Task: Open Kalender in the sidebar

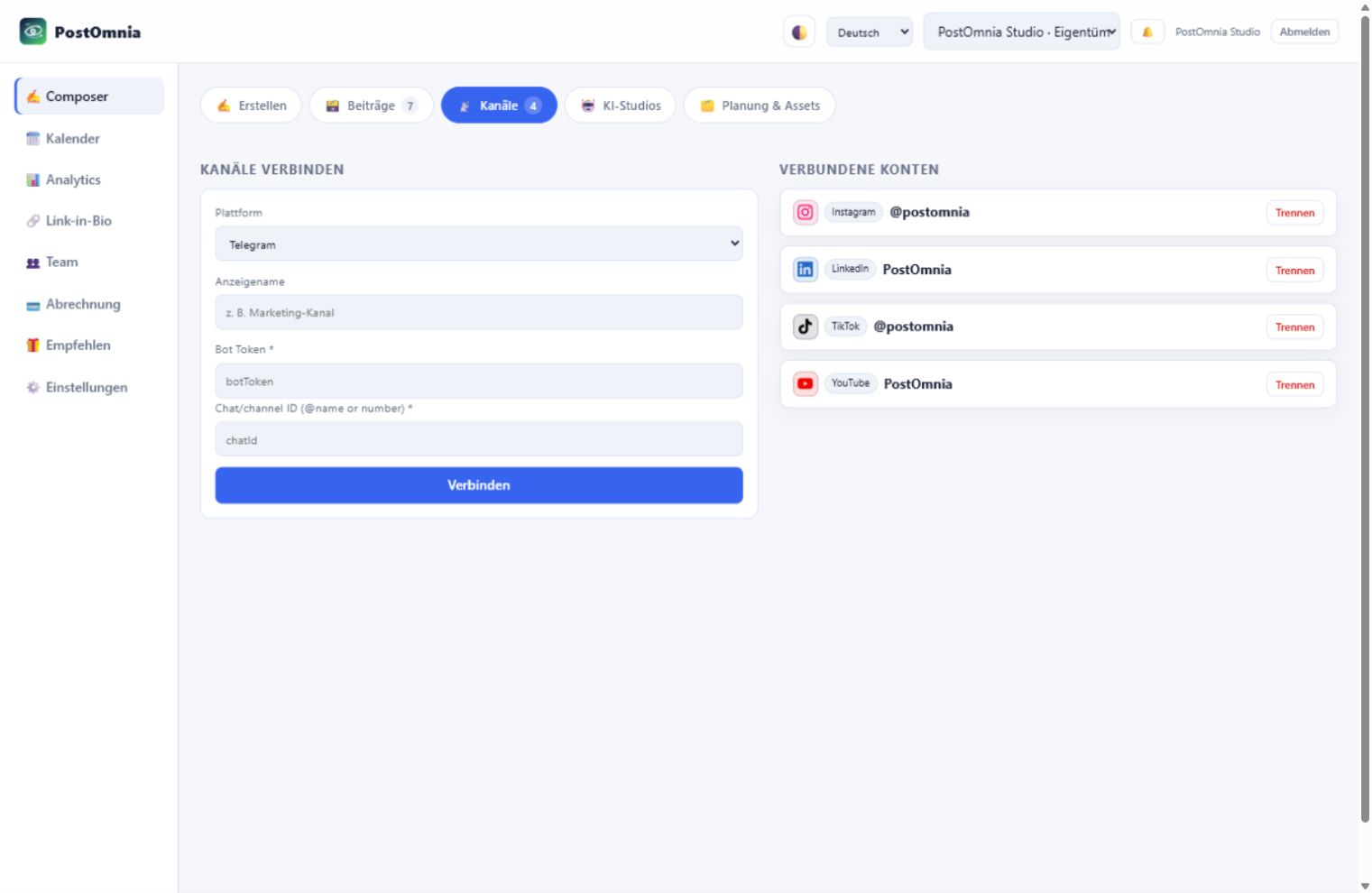Action: pyautogui.click(x=89, y=138)
